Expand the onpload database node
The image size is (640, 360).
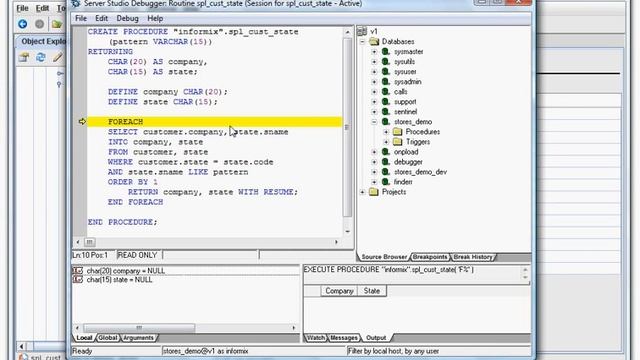[374, 152]
